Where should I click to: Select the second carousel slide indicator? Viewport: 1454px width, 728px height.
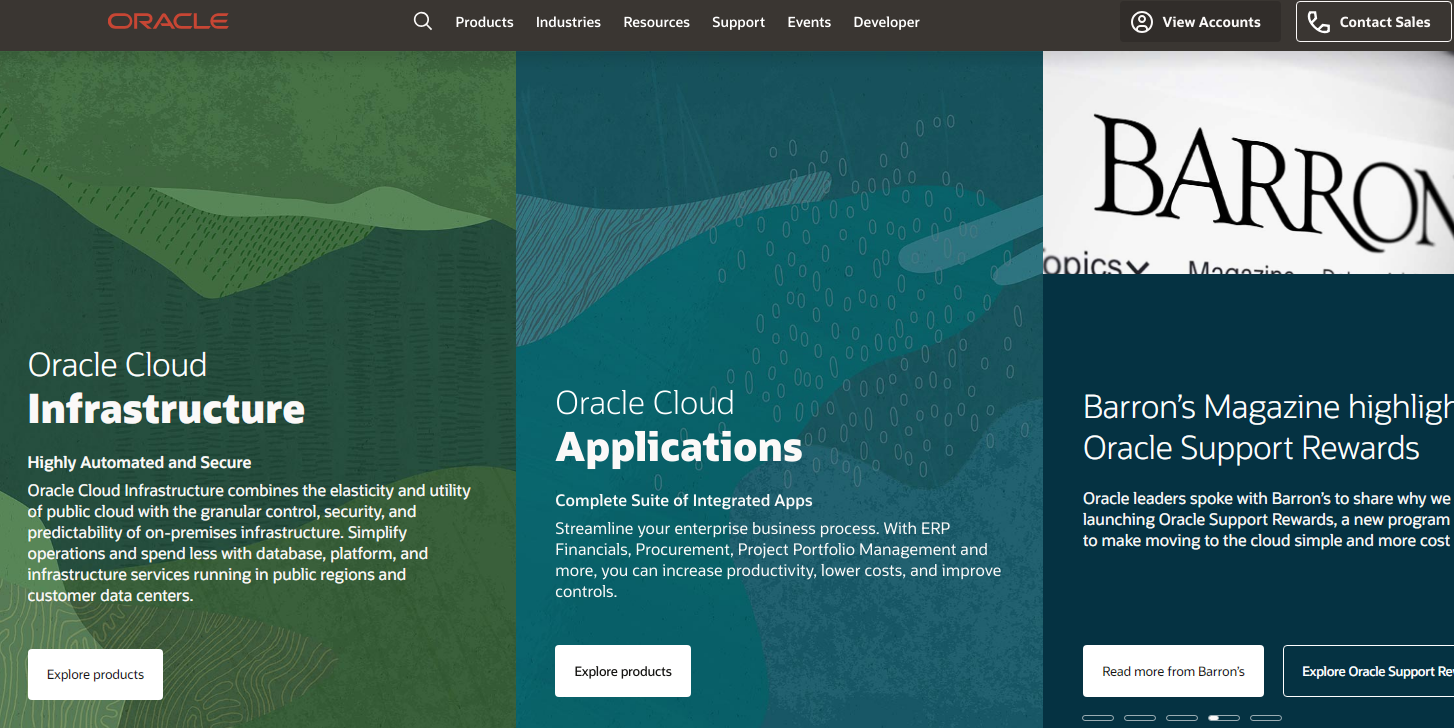(1140, 718)
